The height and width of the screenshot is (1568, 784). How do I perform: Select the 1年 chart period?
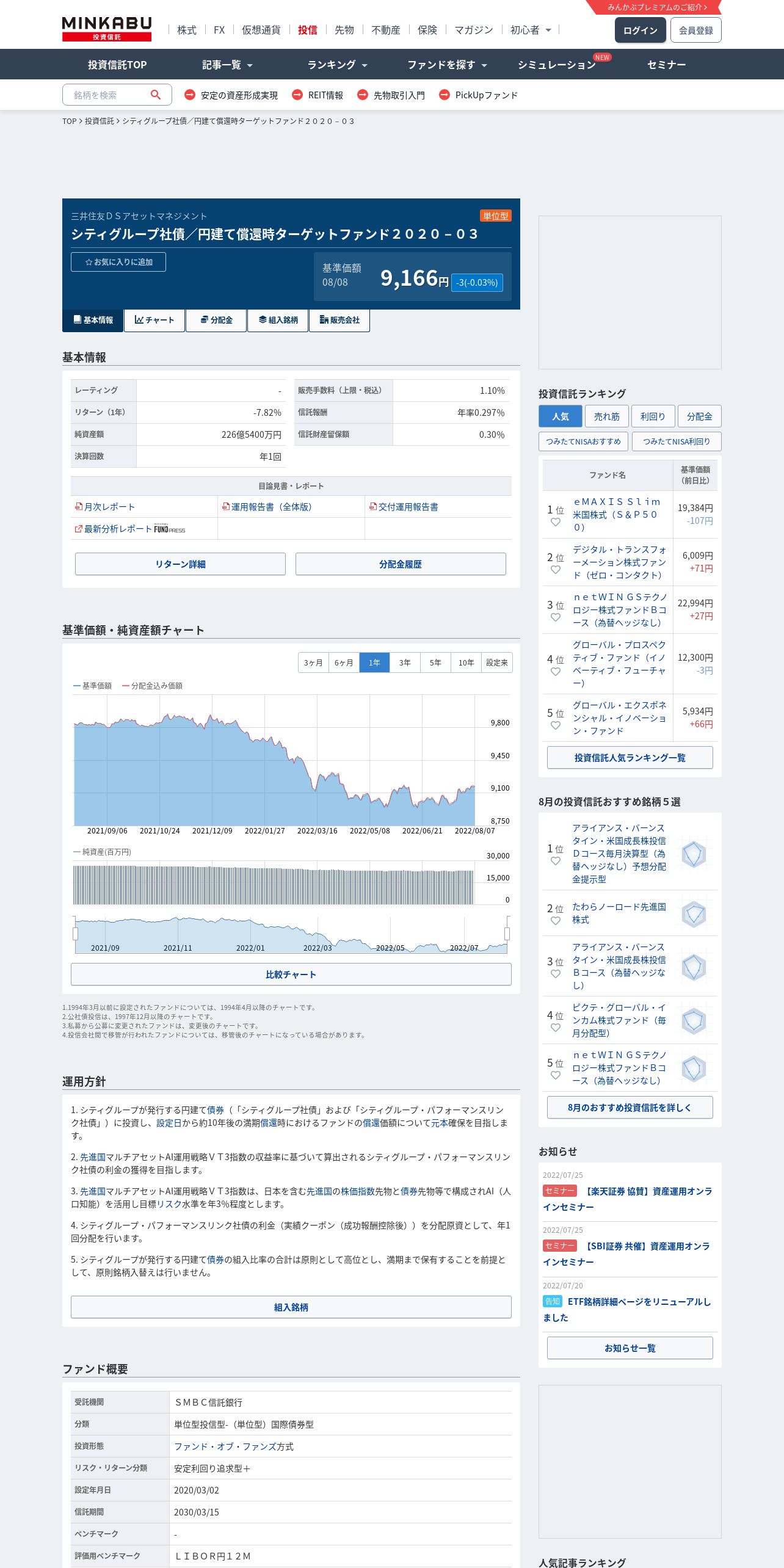374,662
